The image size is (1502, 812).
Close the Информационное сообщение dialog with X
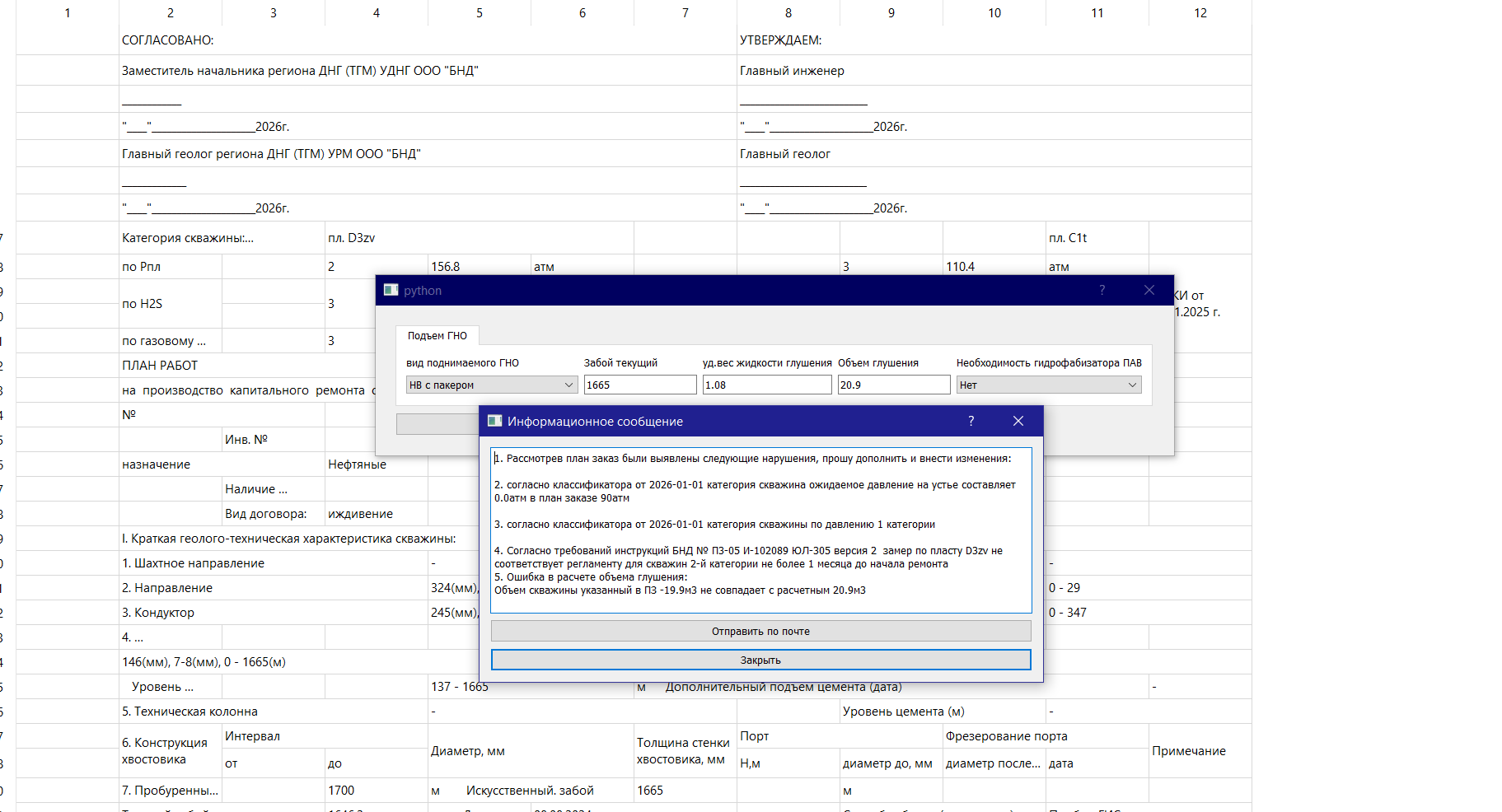1018,421
